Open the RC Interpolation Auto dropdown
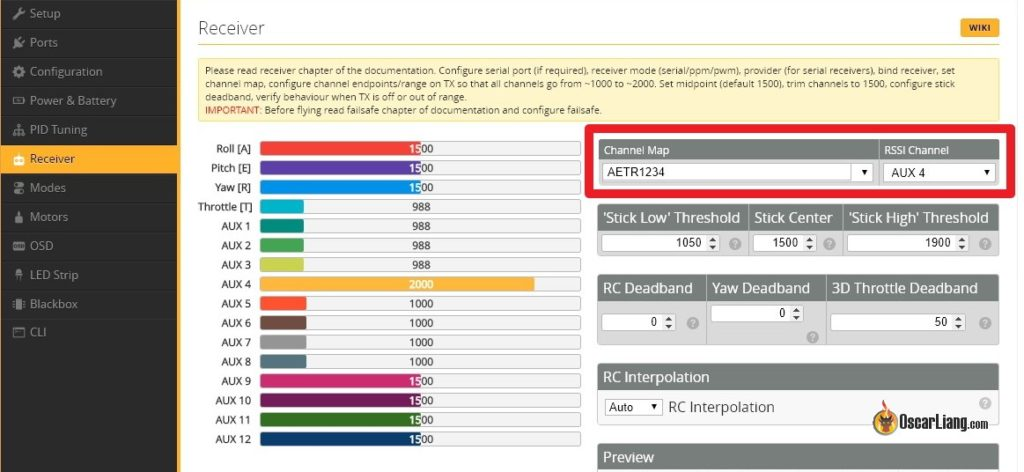 [633, 407]
